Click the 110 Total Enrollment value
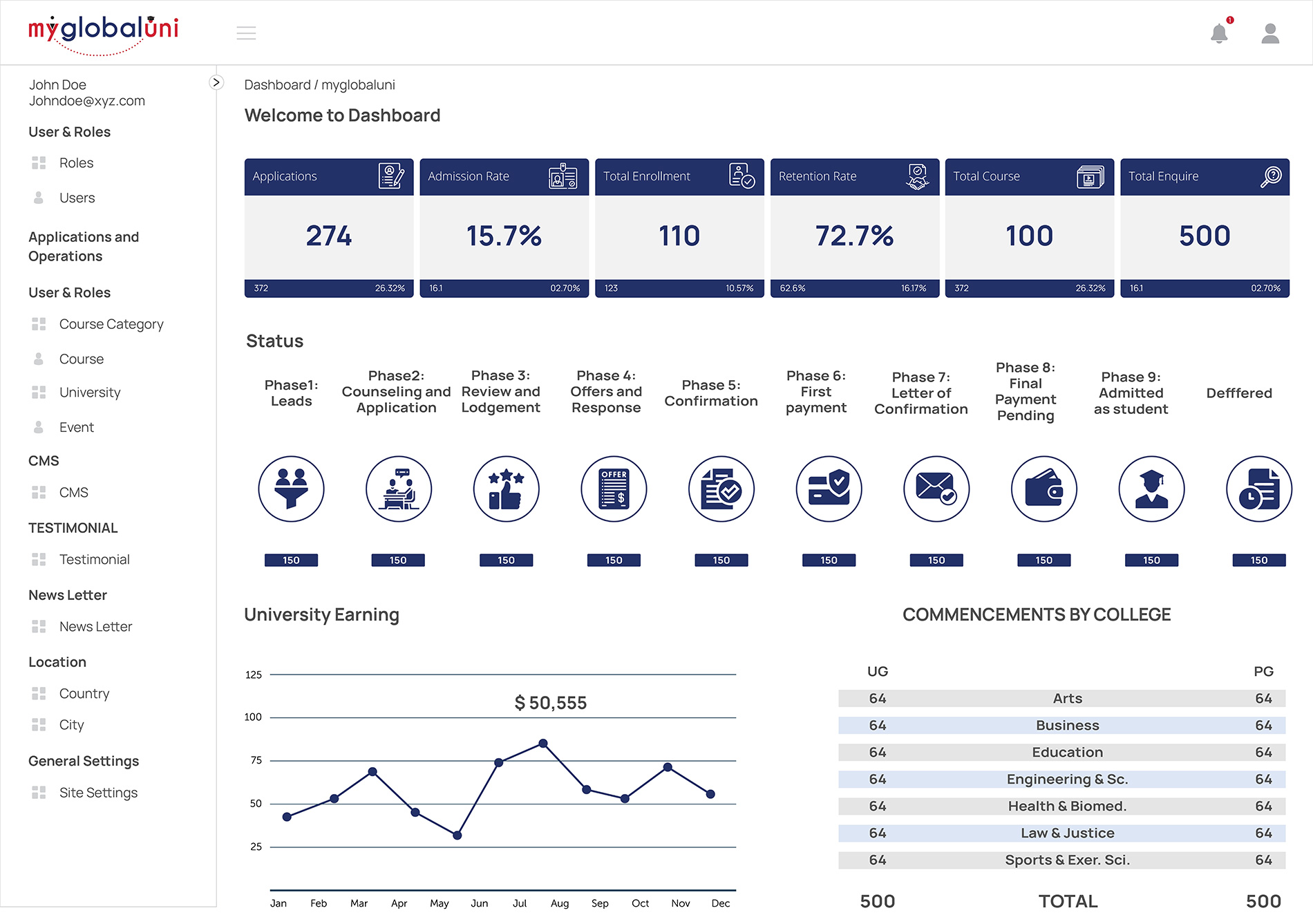1313x924 pixels. pos(679,236)
